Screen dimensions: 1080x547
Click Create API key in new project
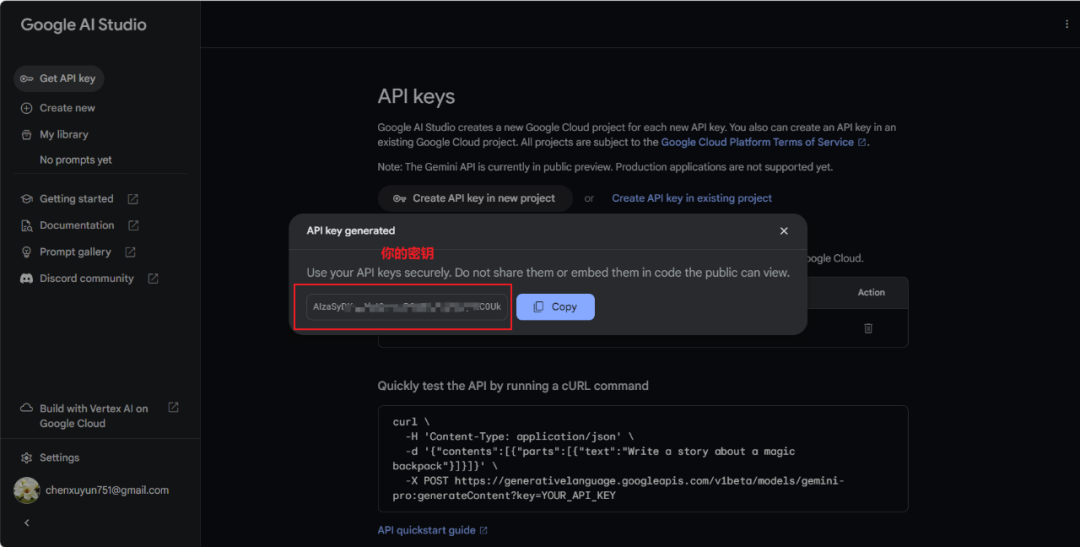click(475, 198)
